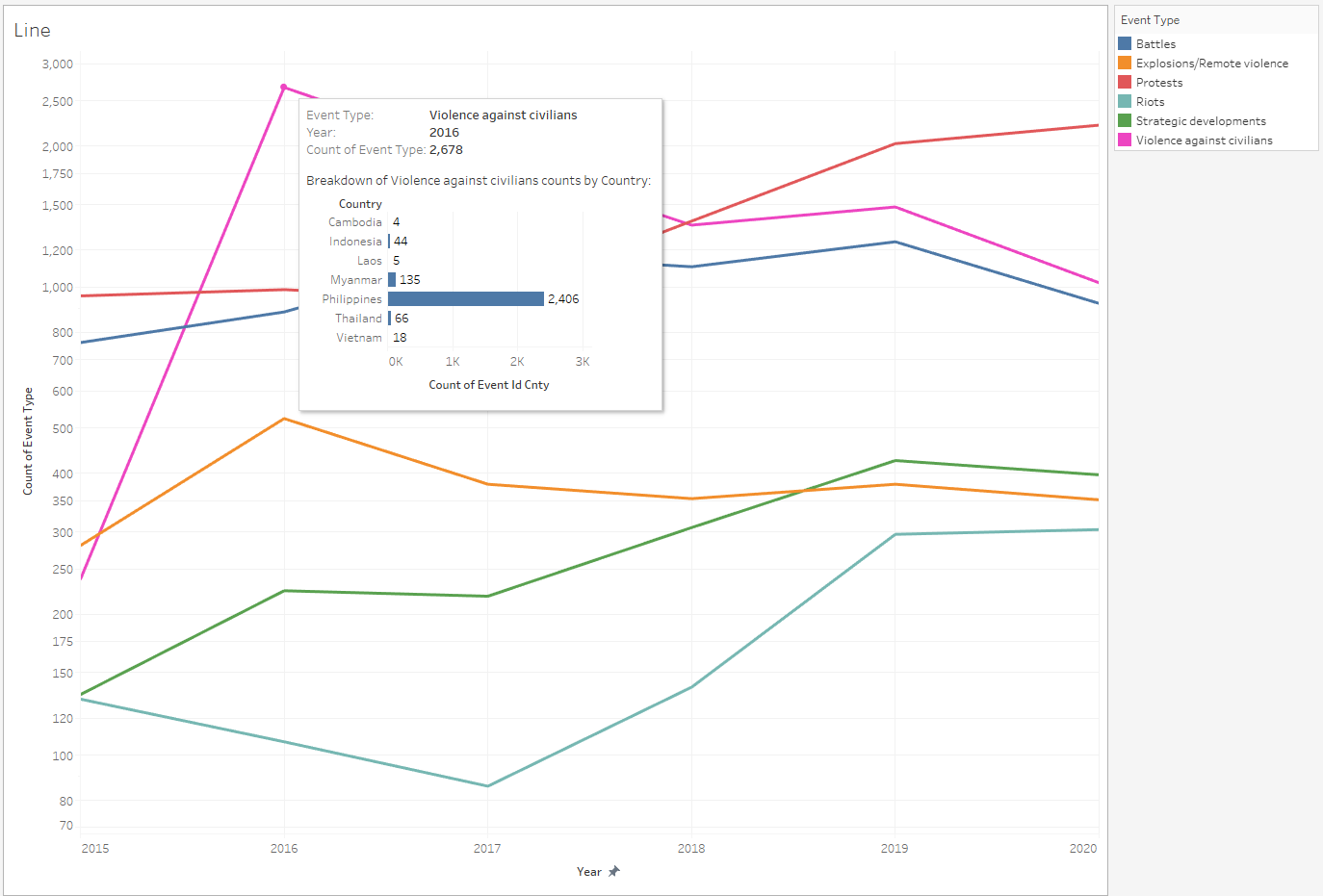Select the Explosions/Remote violence legend label
1323x896 pixels.
(x=1211, y=64)
